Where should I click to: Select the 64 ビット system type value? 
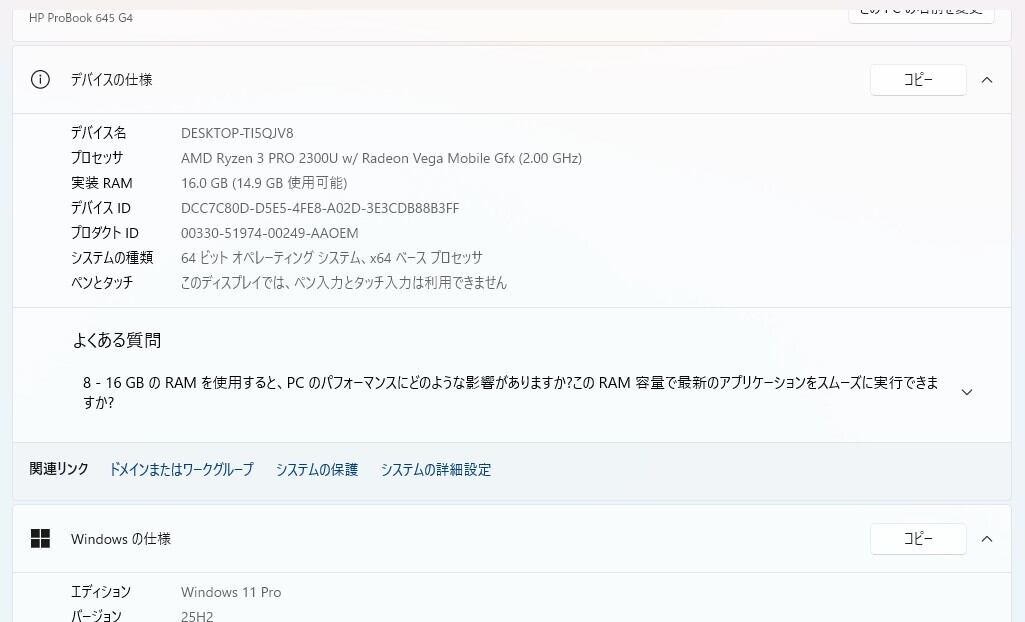[331, 258]
